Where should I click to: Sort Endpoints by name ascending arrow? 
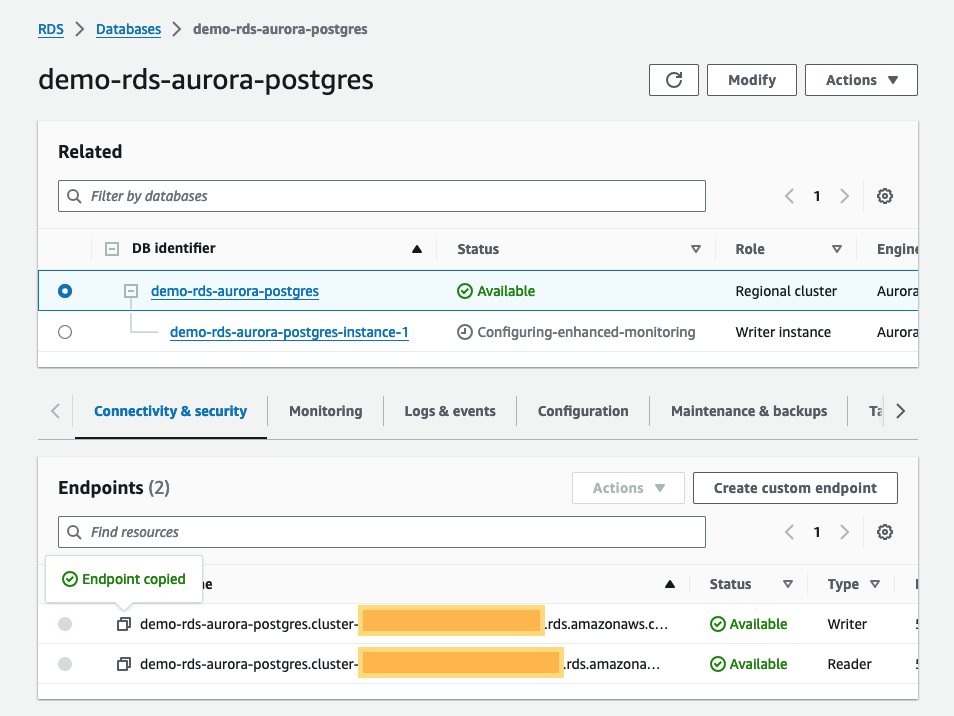[670, 584]
